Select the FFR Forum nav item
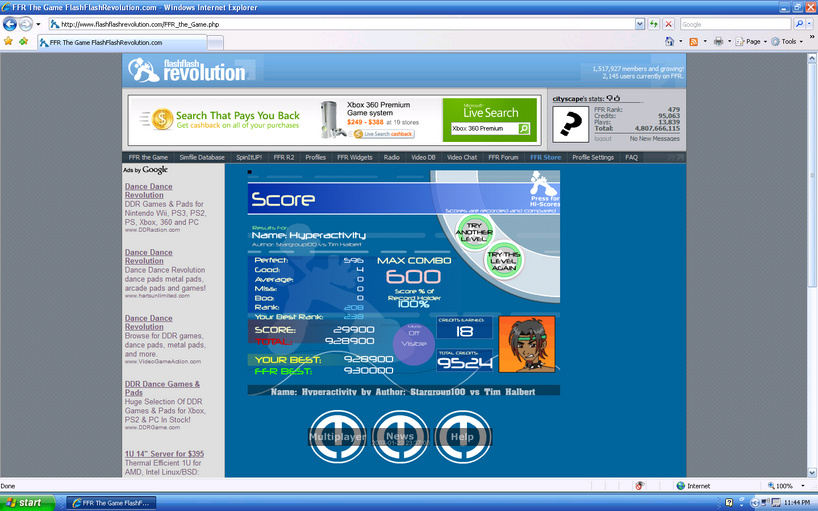Screen dimensions: 818x511 503,157
